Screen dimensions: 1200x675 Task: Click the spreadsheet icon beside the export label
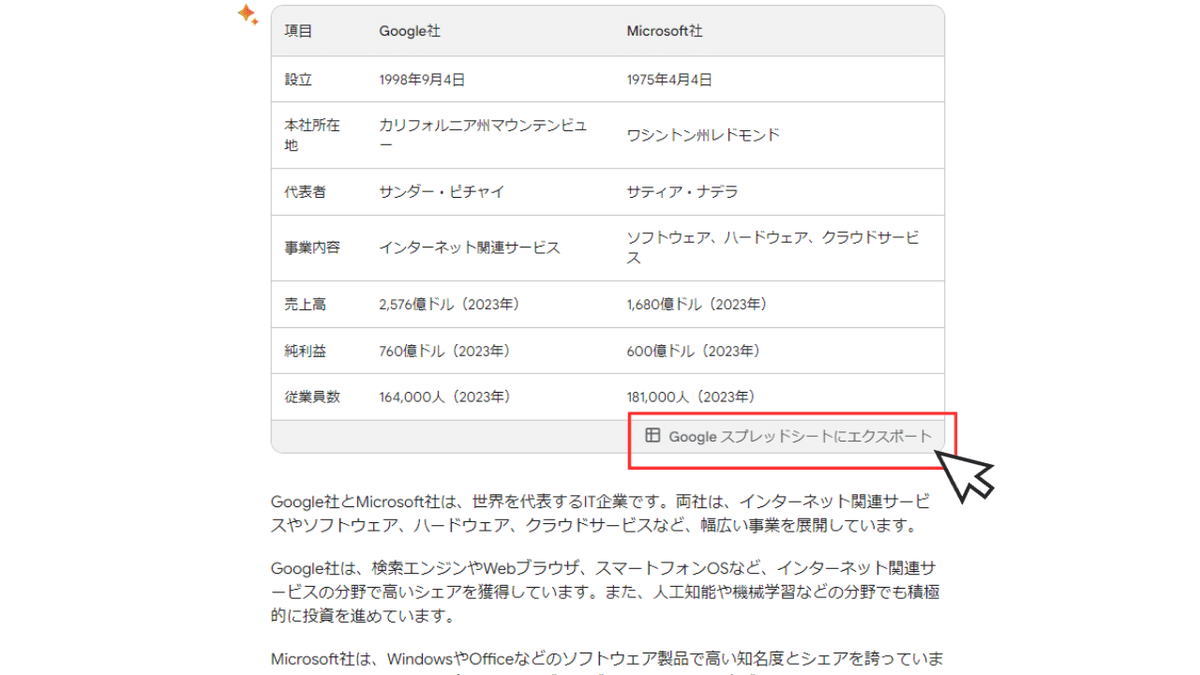tap(652, 435)
